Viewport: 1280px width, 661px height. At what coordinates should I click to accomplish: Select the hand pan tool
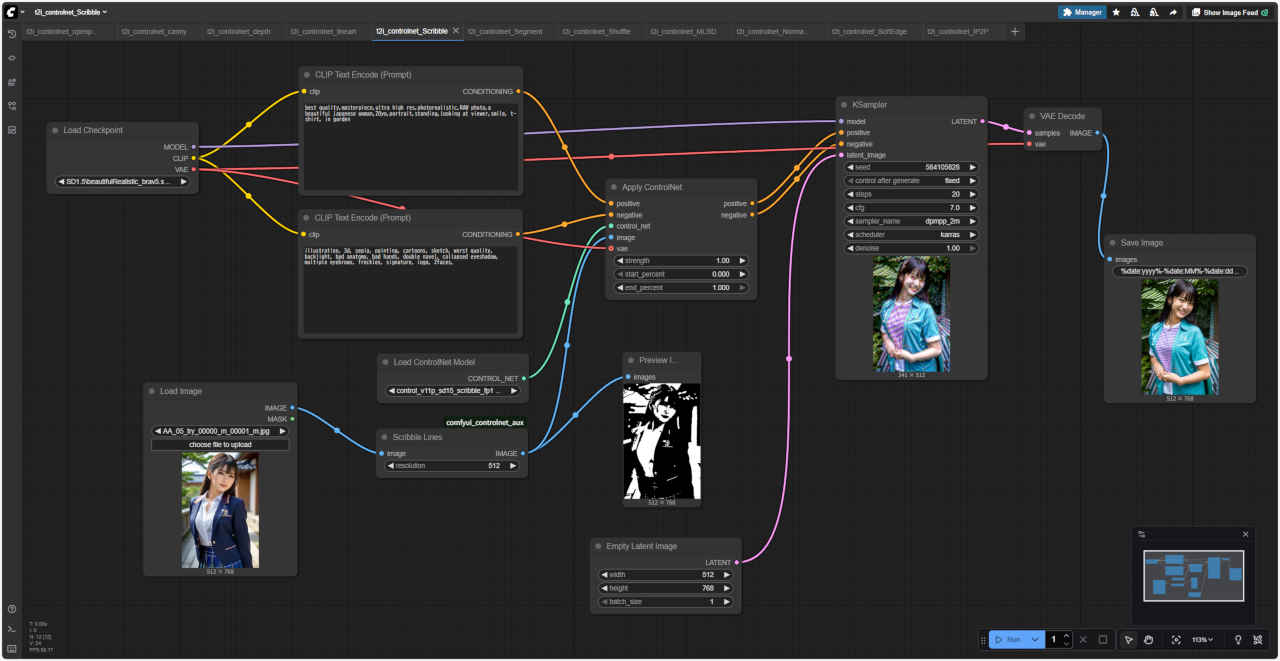point(1149,640)
